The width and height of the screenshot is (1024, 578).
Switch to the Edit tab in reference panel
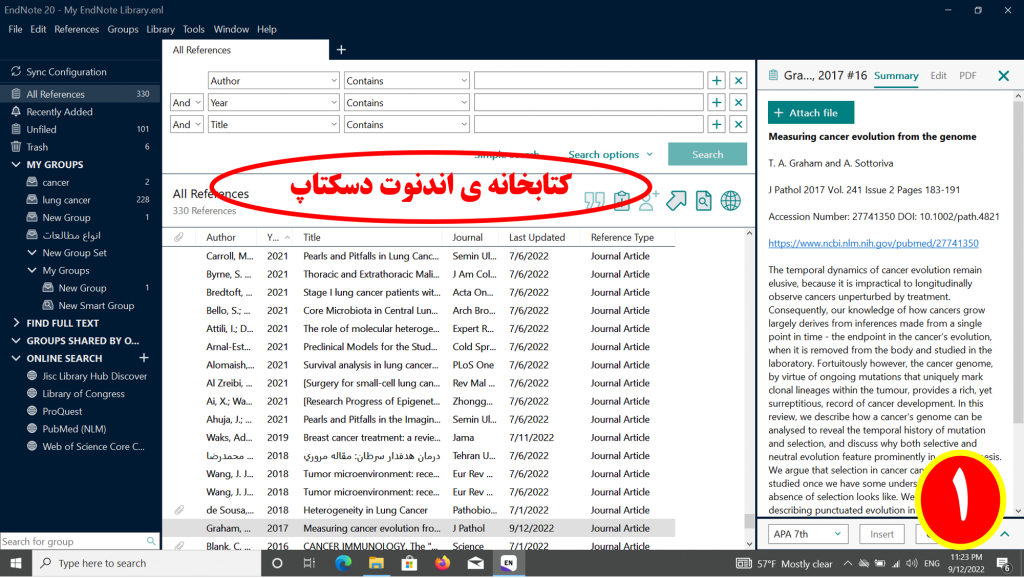tap(938, 76)
